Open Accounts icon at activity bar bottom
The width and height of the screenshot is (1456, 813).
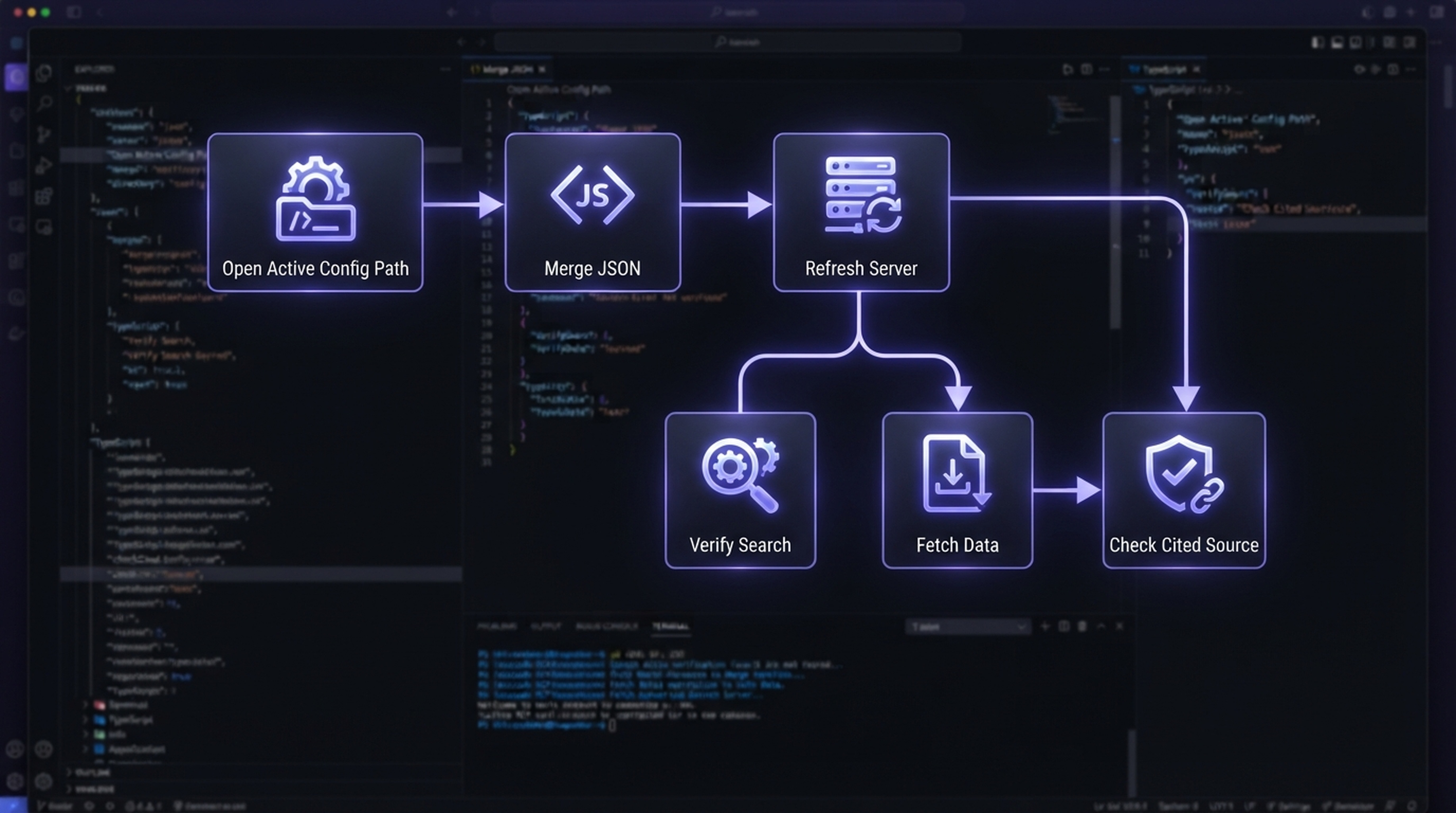(x=44, y=749)
